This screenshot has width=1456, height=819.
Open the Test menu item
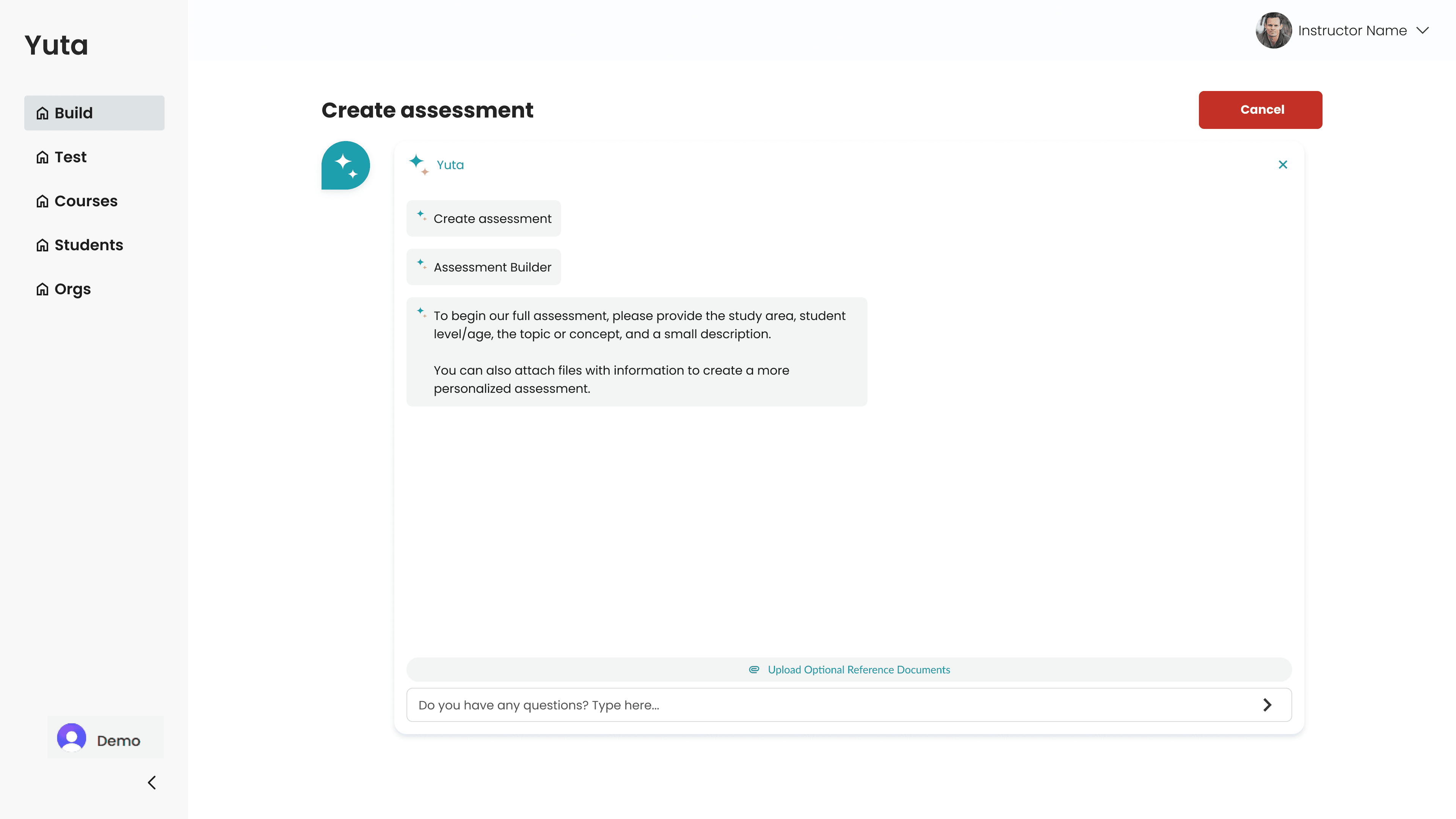[70, 157]
